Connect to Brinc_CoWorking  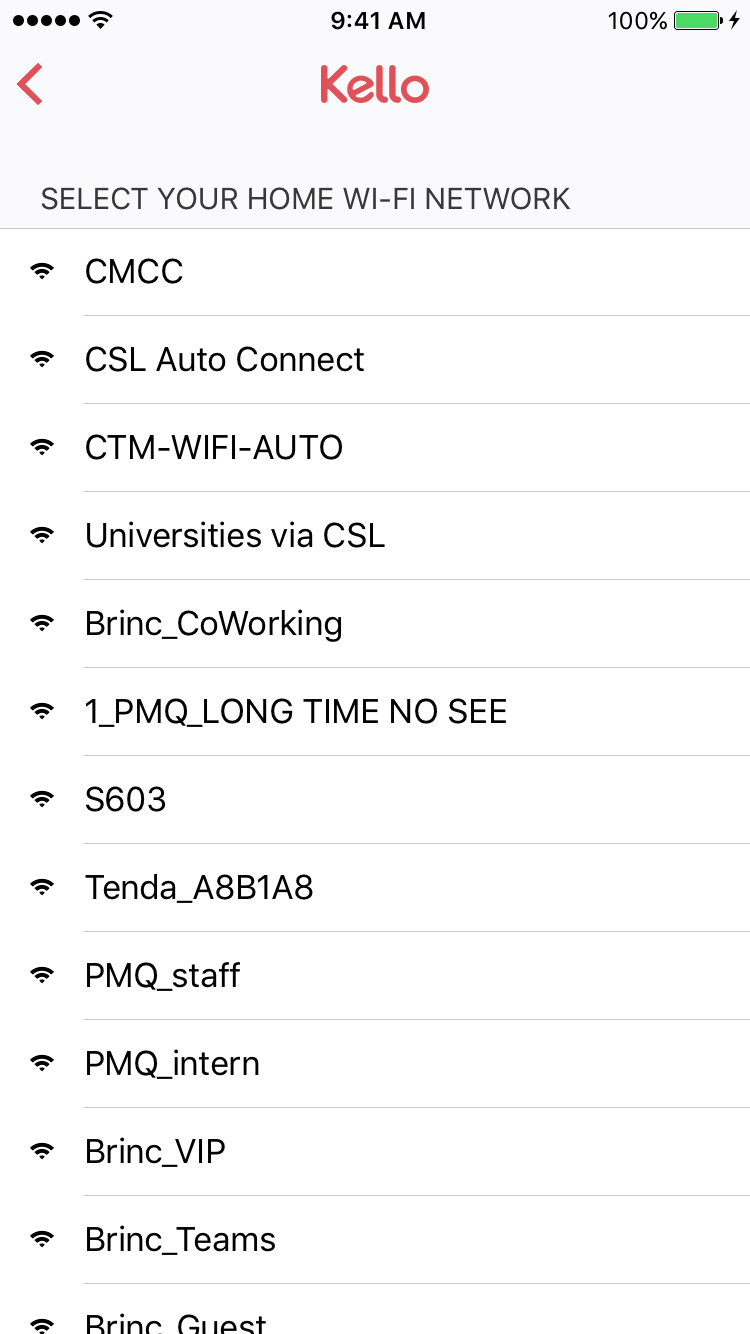pos(375,624)
